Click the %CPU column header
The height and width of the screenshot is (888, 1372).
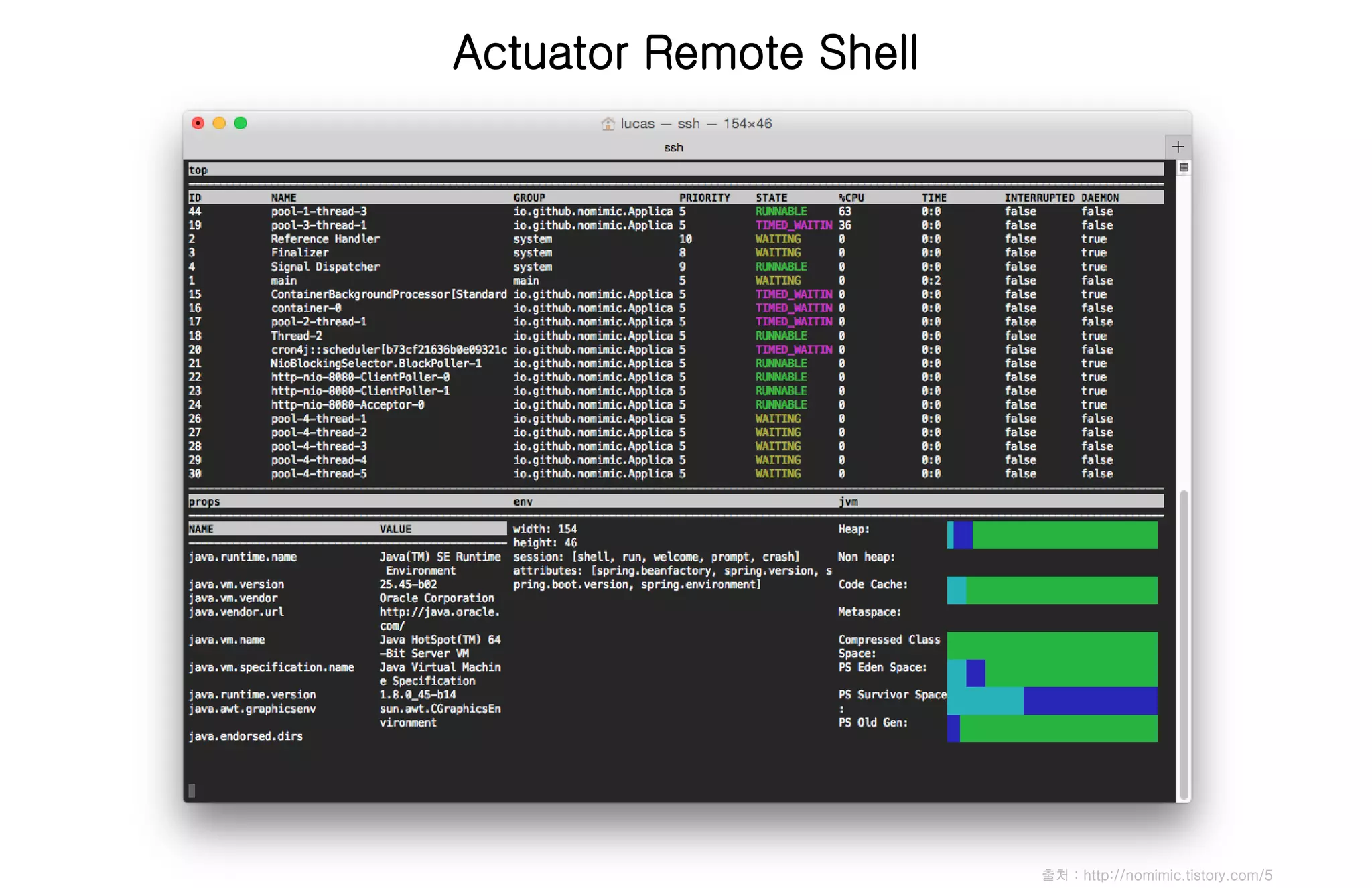tap(851, 198)
